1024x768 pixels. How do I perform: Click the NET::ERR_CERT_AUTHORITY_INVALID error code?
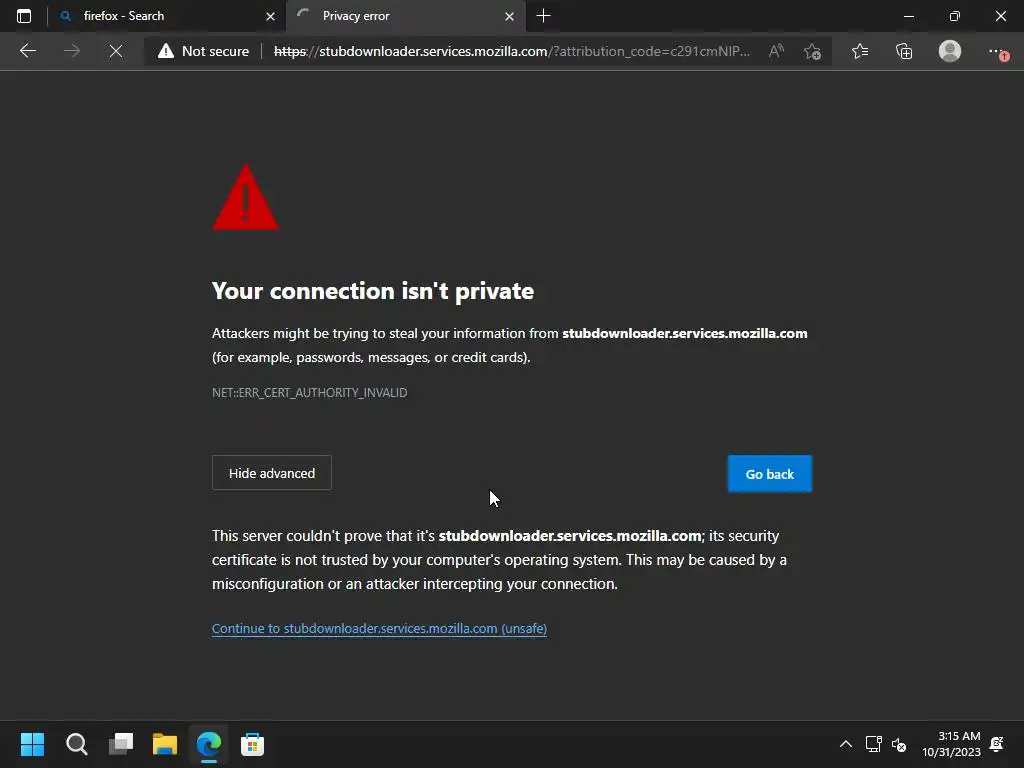point(310,392)
